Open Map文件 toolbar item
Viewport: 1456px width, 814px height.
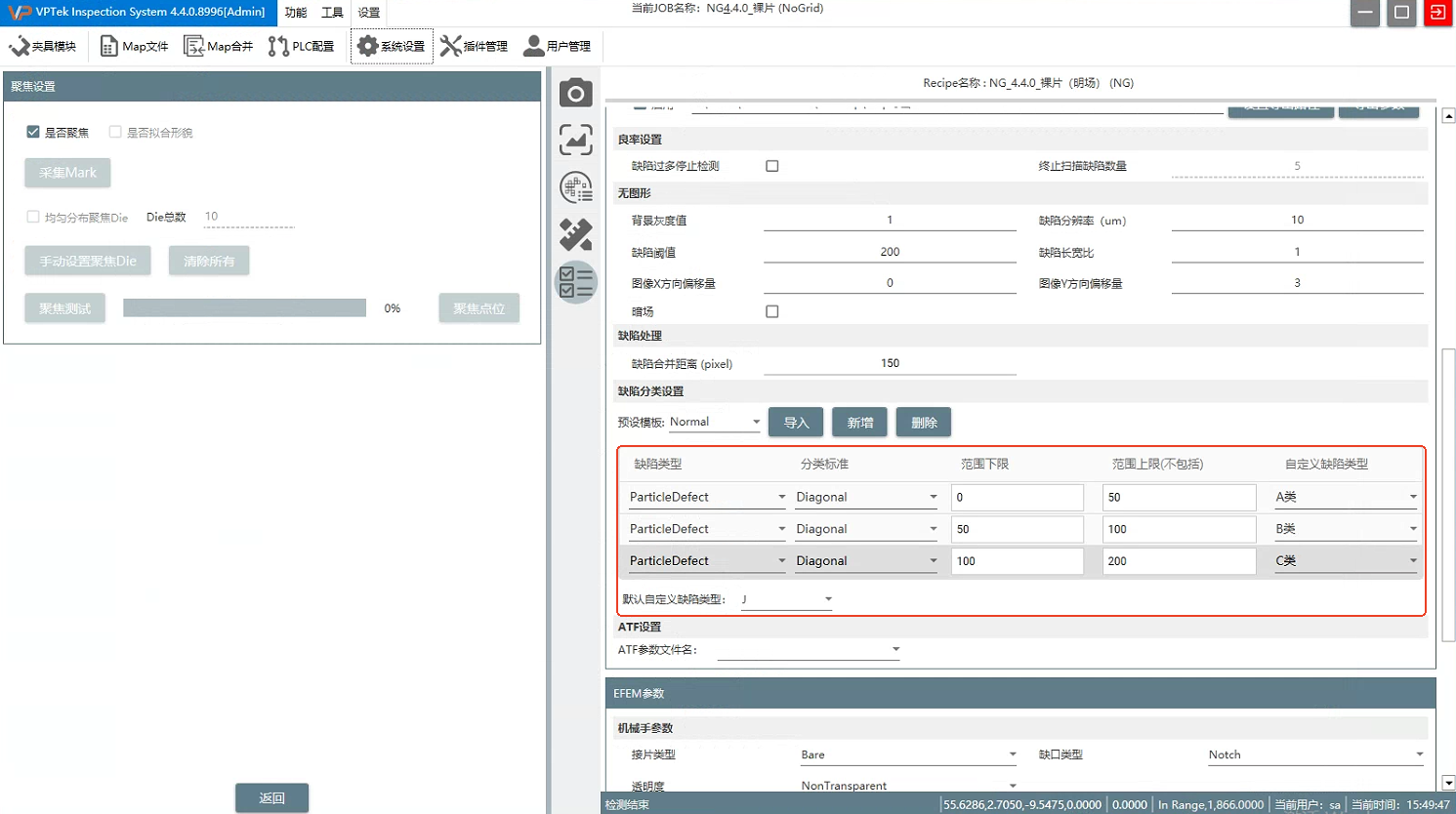135,46
